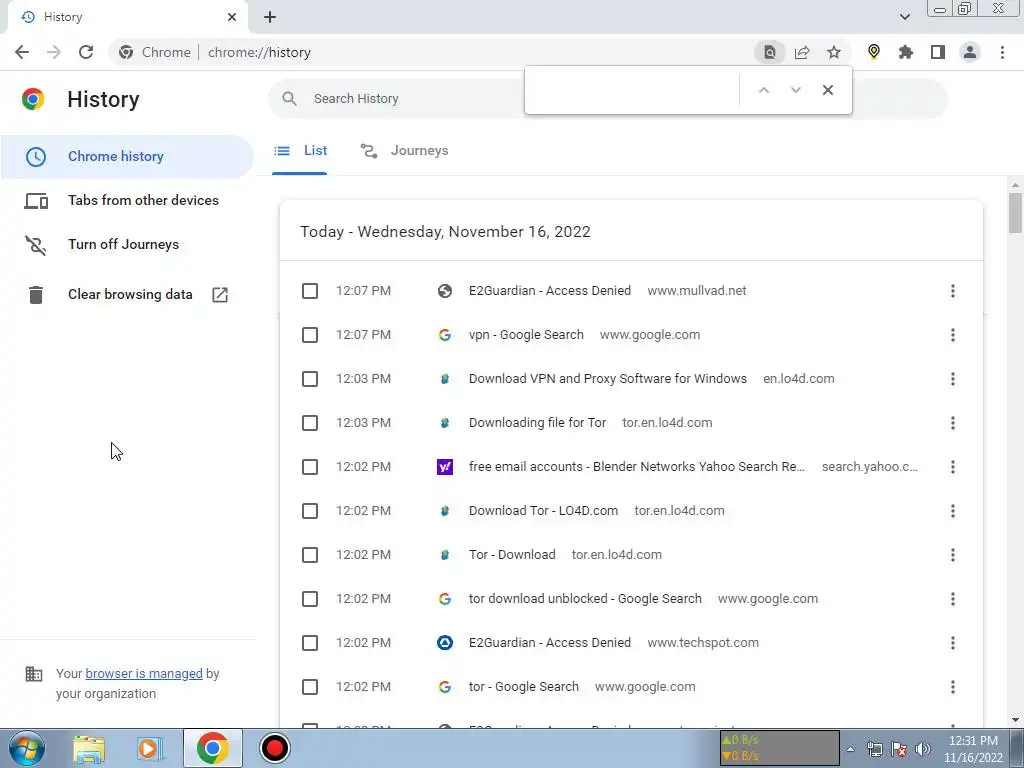
Task: Check the E2Guardian www.techspot.com entry box
Action: 310,643
